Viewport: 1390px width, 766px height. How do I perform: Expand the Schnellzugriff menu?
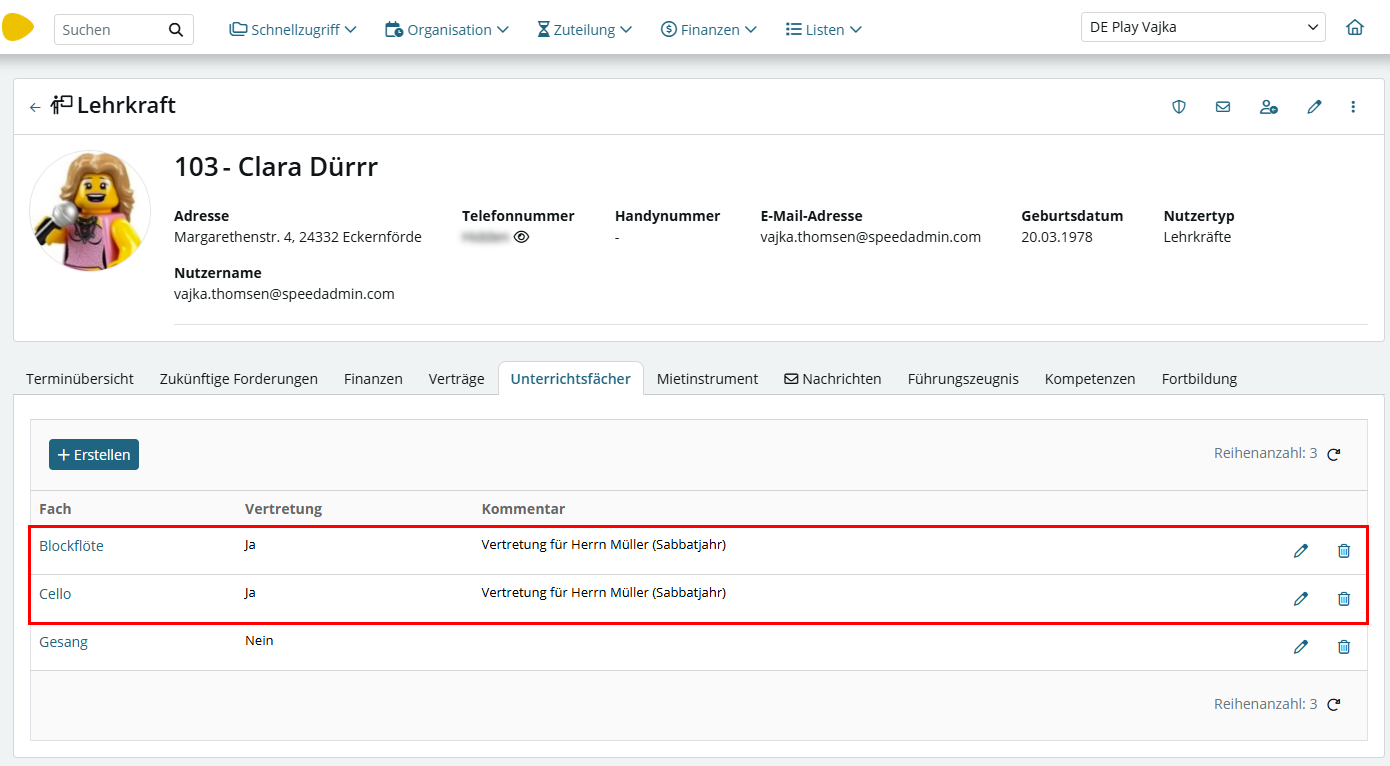point(293,30)
